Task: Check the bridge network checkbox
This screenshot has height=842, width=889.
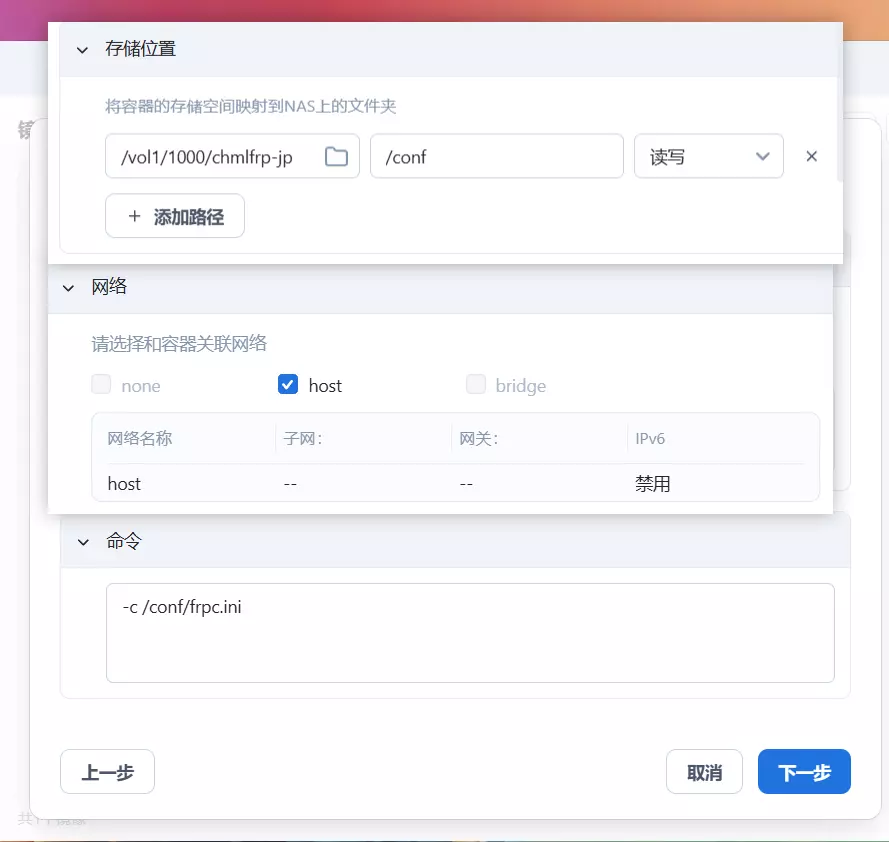Action: pos(476,384)
